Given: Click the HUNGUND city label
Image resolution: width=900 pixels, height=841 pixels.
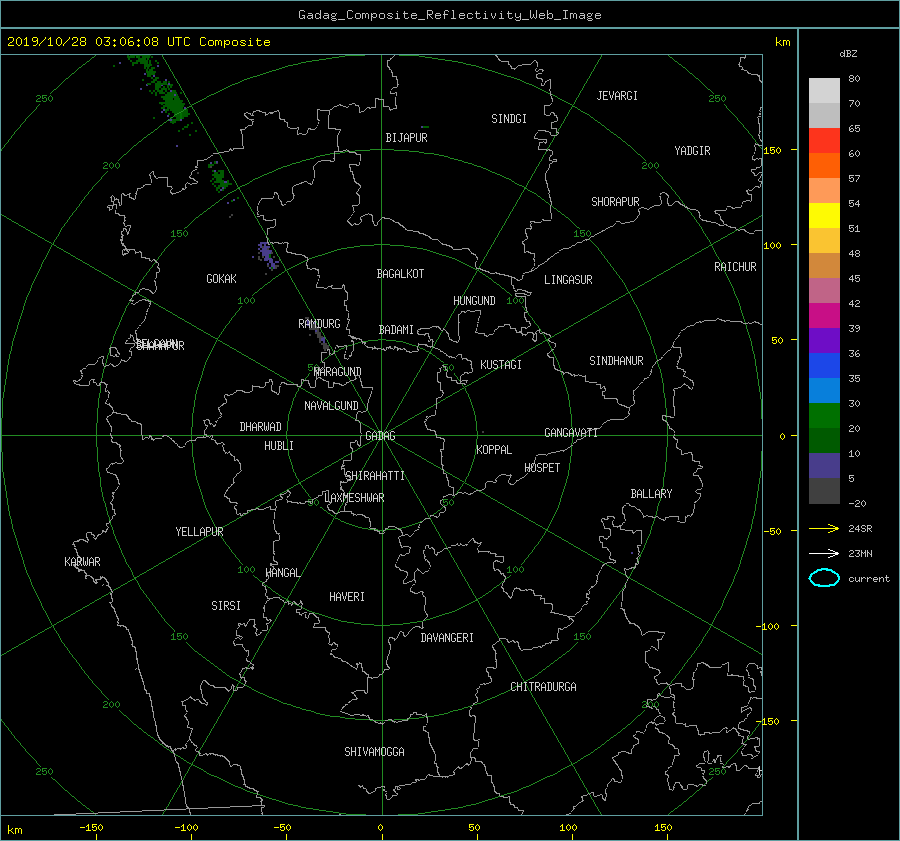Looking at the screenshot, I should coord(474,301).
